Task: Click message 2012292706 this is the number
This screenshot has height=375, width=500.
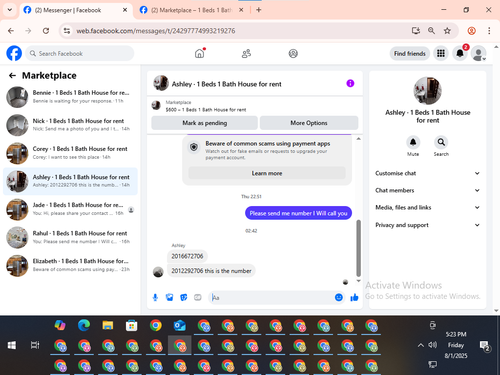Action: point(211,271)
